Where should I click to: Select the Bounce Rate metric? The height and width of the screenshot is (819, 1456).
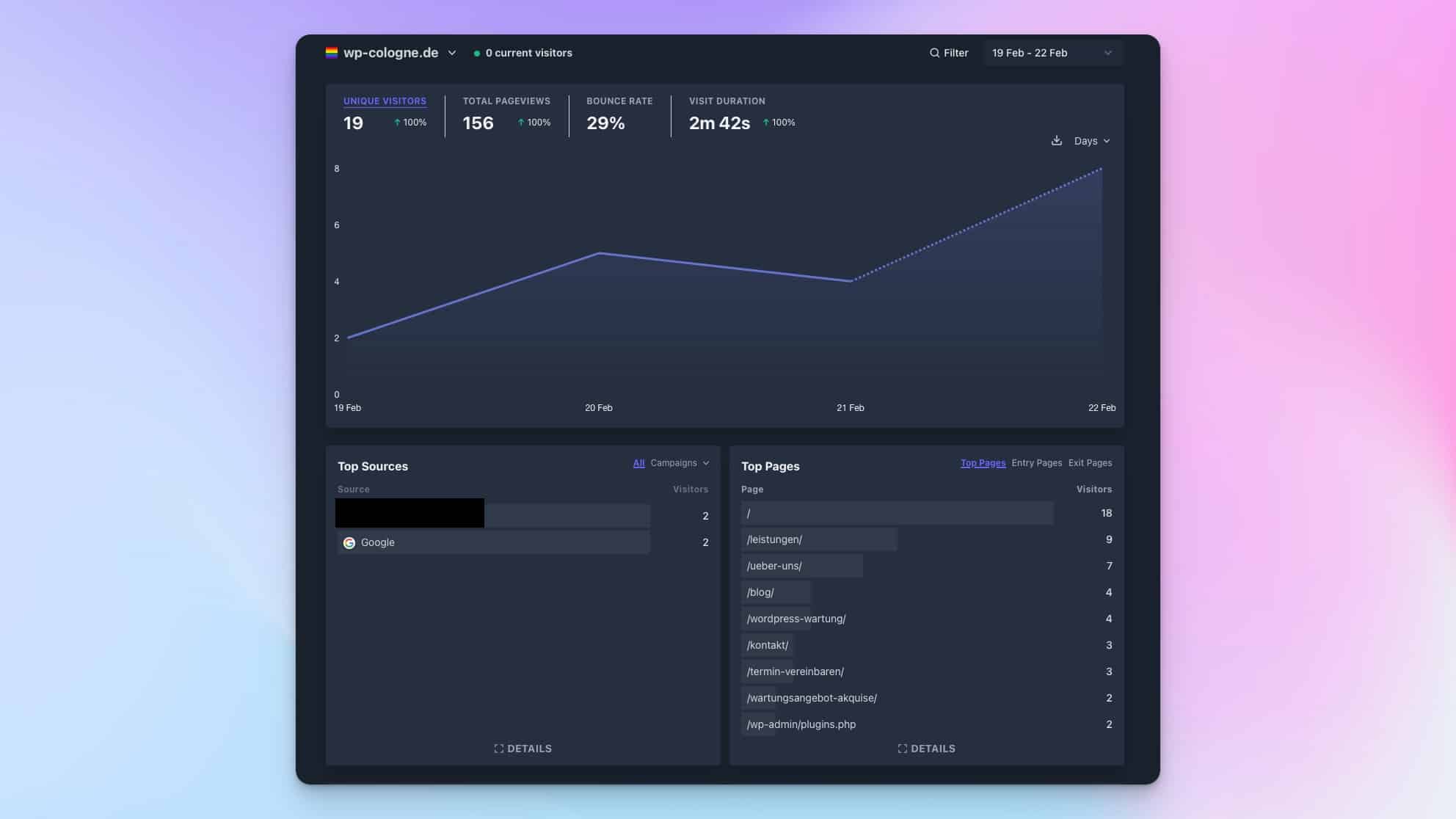pyautogui.click(x=619, y=101)
